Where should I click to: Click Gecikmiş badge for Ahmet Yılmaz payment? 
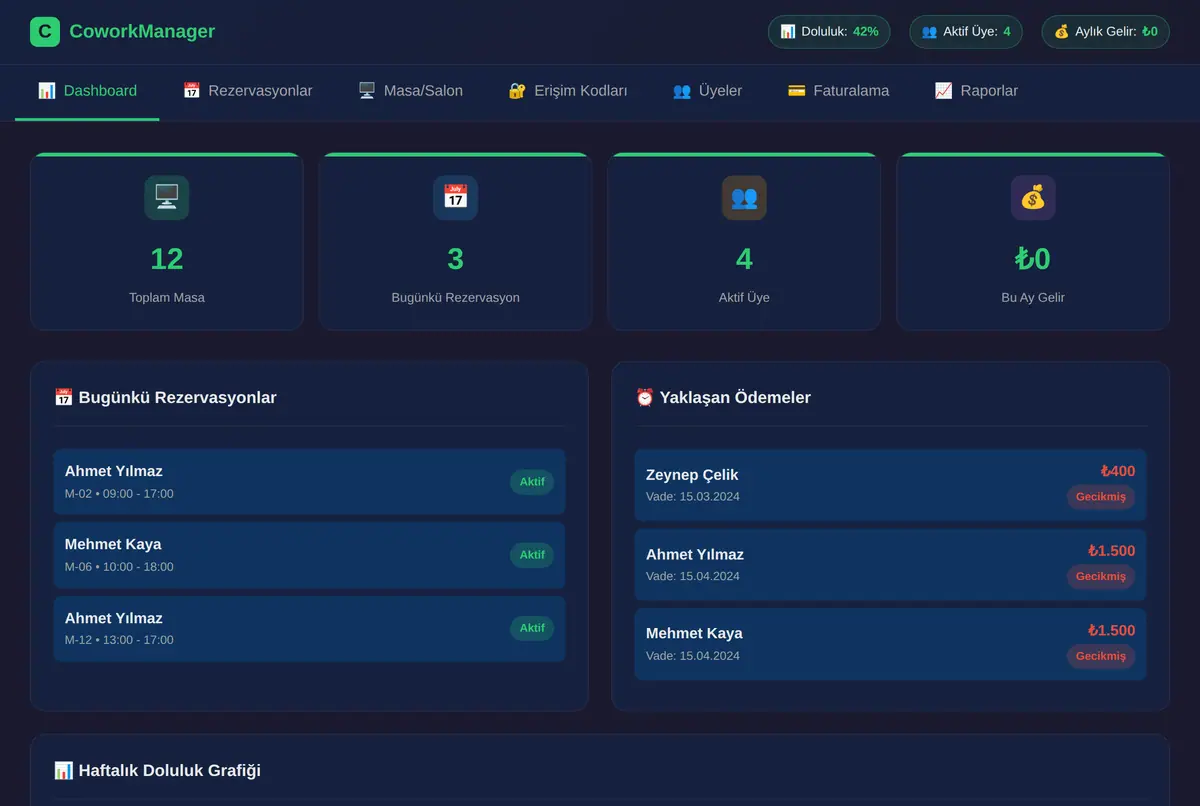[1101, 576]
